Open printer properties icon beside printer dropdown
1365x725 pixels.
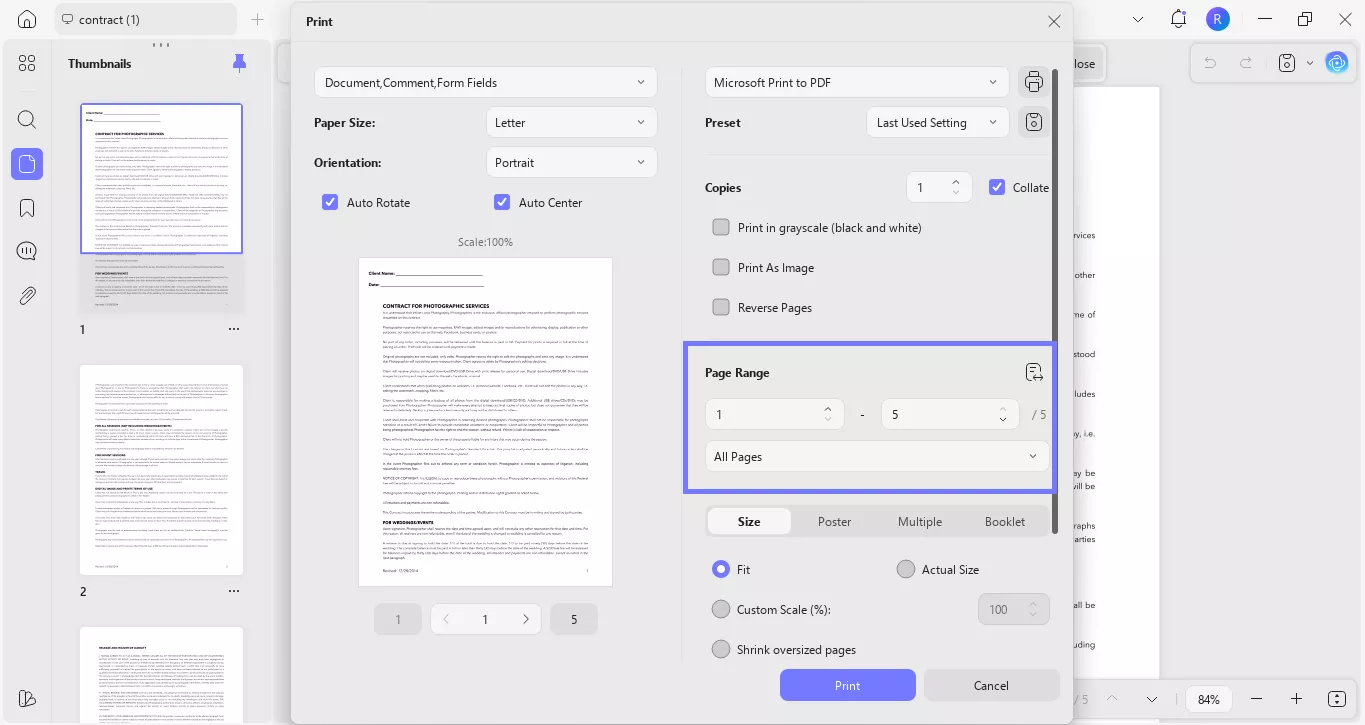1034,82
